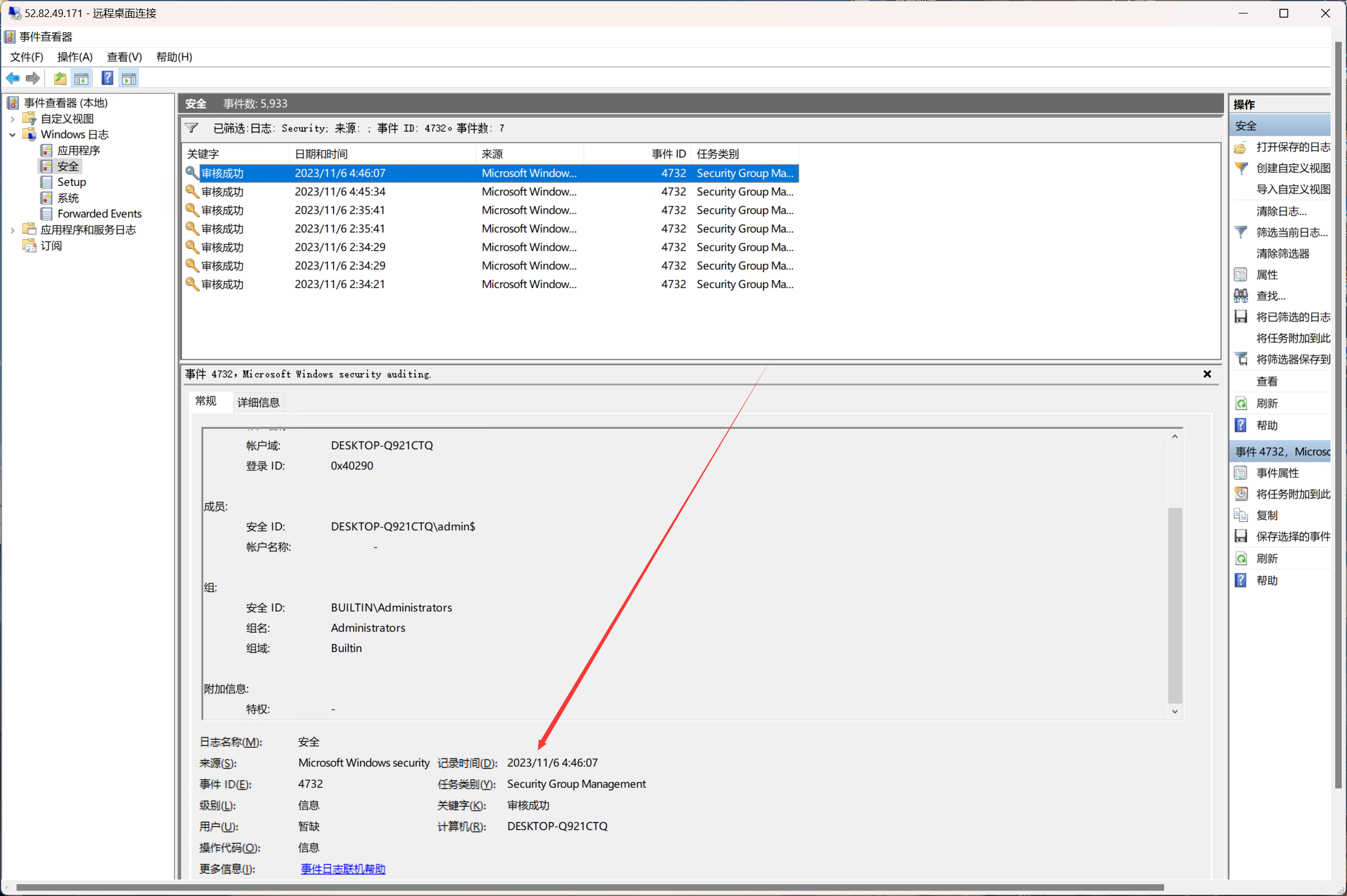
Task: Open the 操作(A) menu
Action: pos(75,57)
